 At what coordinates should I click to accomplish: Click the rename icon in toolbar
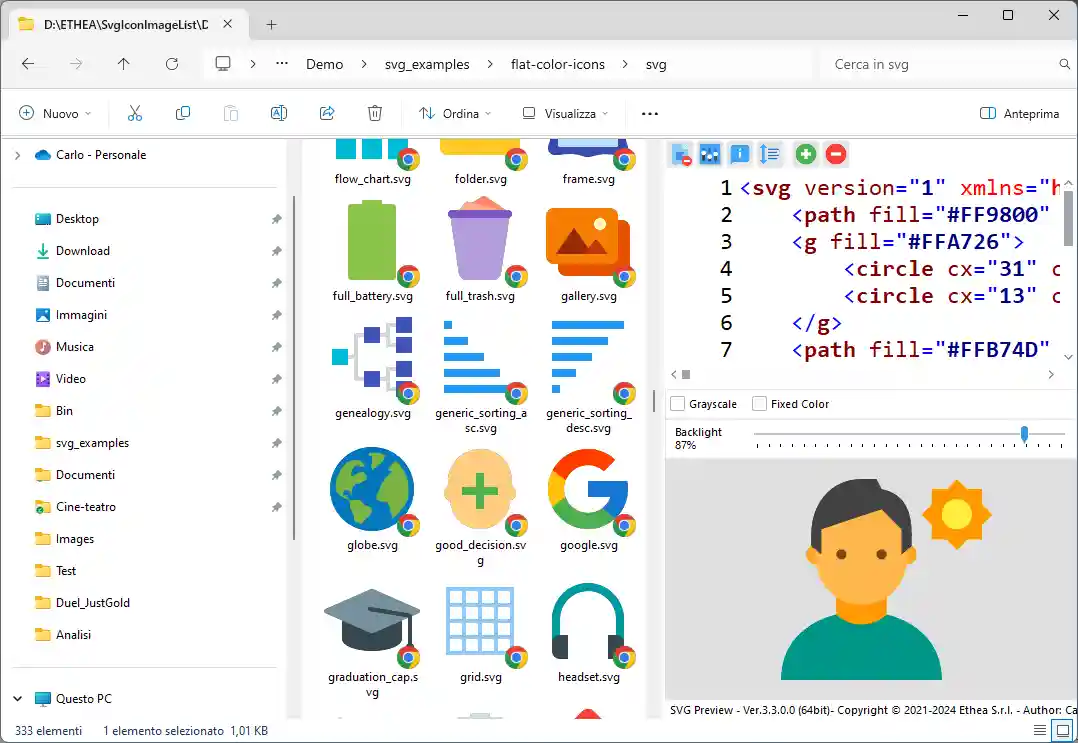(x=279, y=114)
